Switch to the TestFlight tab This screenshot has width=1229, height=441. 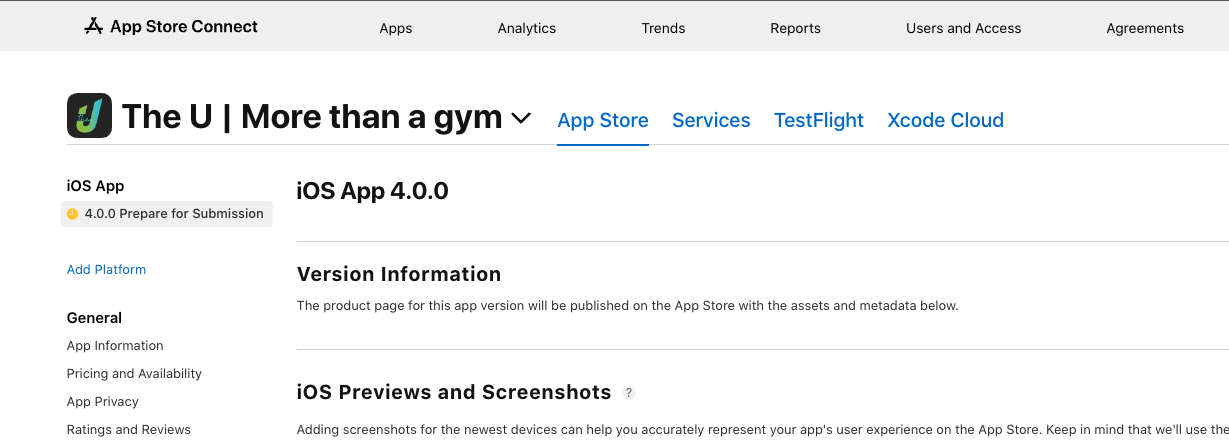(819, 121)
